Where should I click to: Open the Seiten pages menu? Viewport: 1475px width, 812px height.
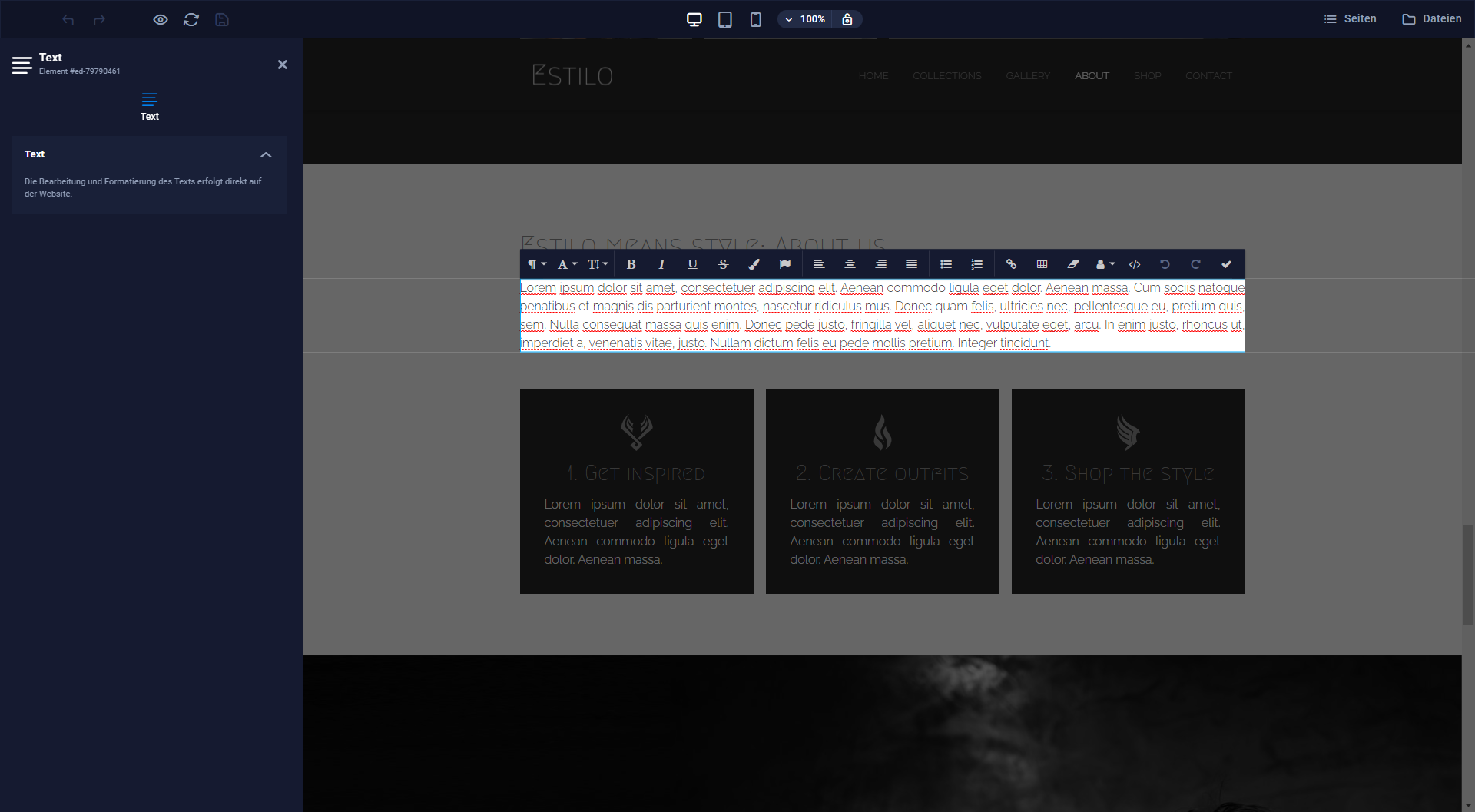(1350, 19)
